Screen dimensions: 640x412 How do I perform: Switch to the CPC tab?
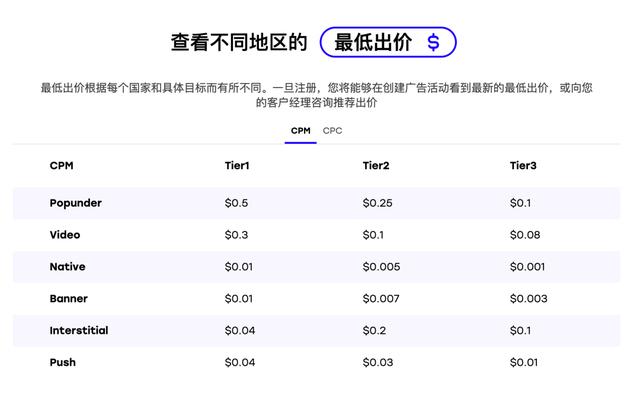click(x=332, y=131)
